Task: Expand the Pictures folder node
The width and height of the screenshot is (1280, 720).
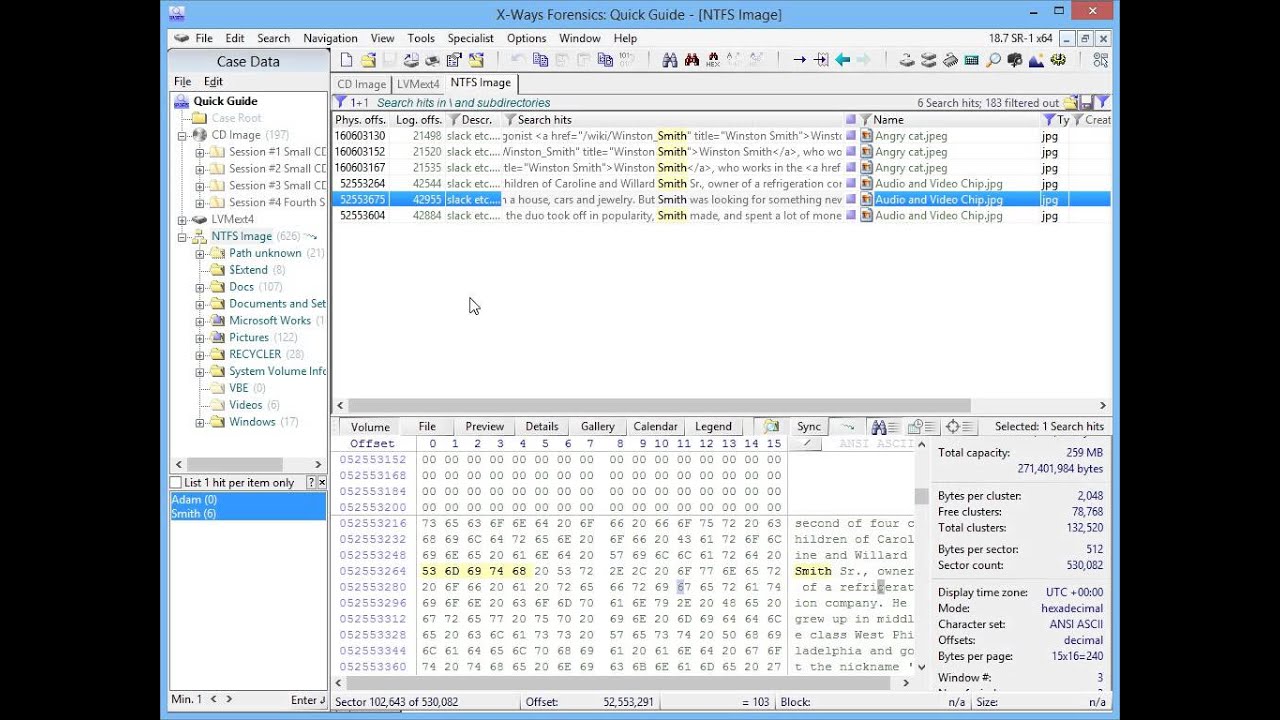Action: coord(200,338)
